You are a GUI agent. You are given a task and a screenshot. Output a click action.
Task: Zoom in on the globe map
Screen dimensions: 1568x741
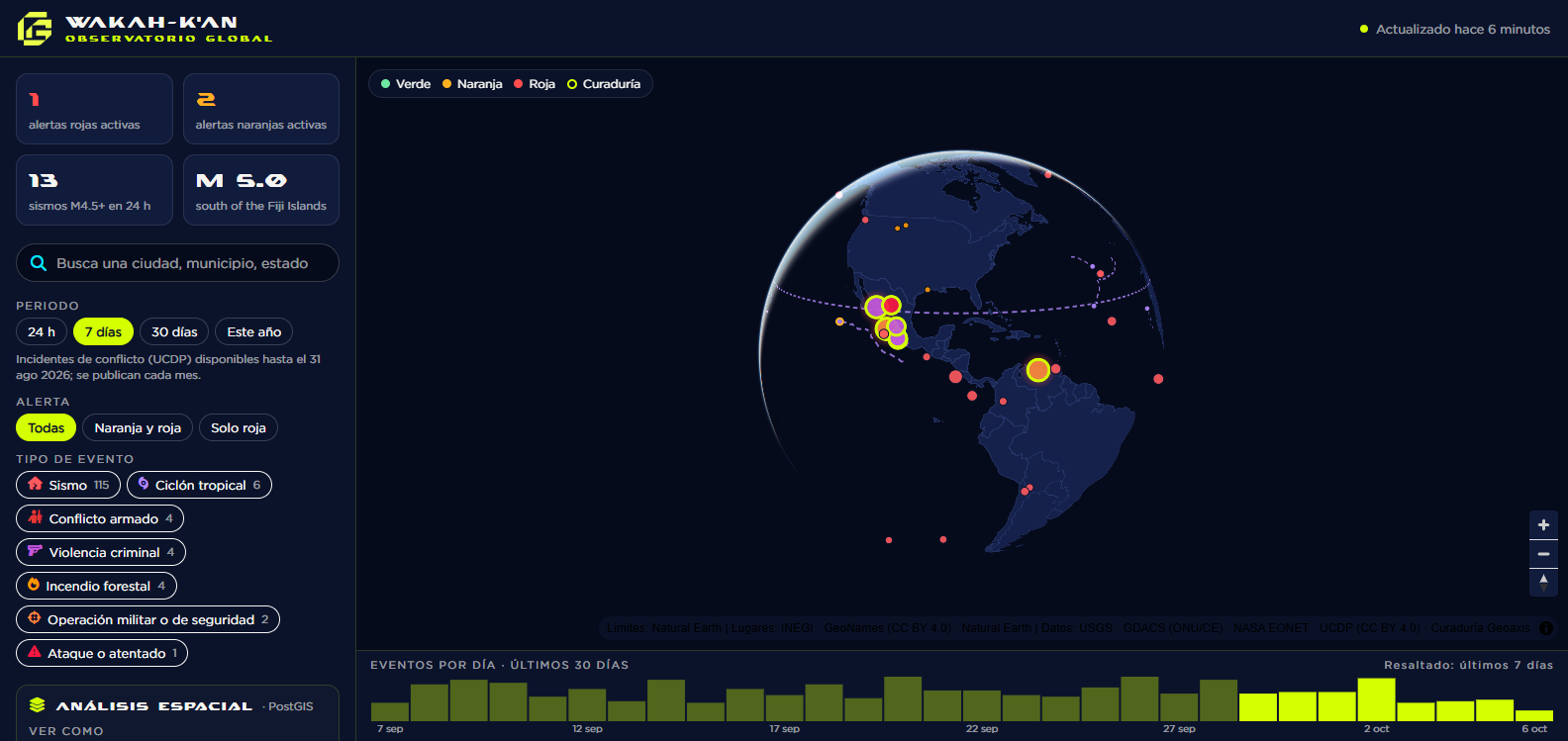[1543, 525]
